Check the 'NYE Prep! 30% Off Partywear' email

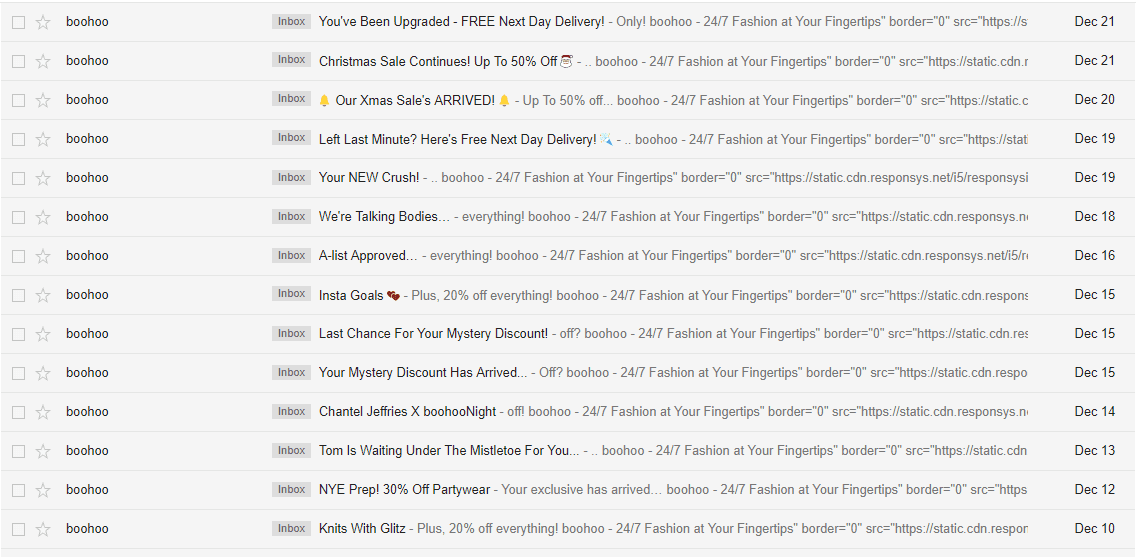(x=18, y=490)
